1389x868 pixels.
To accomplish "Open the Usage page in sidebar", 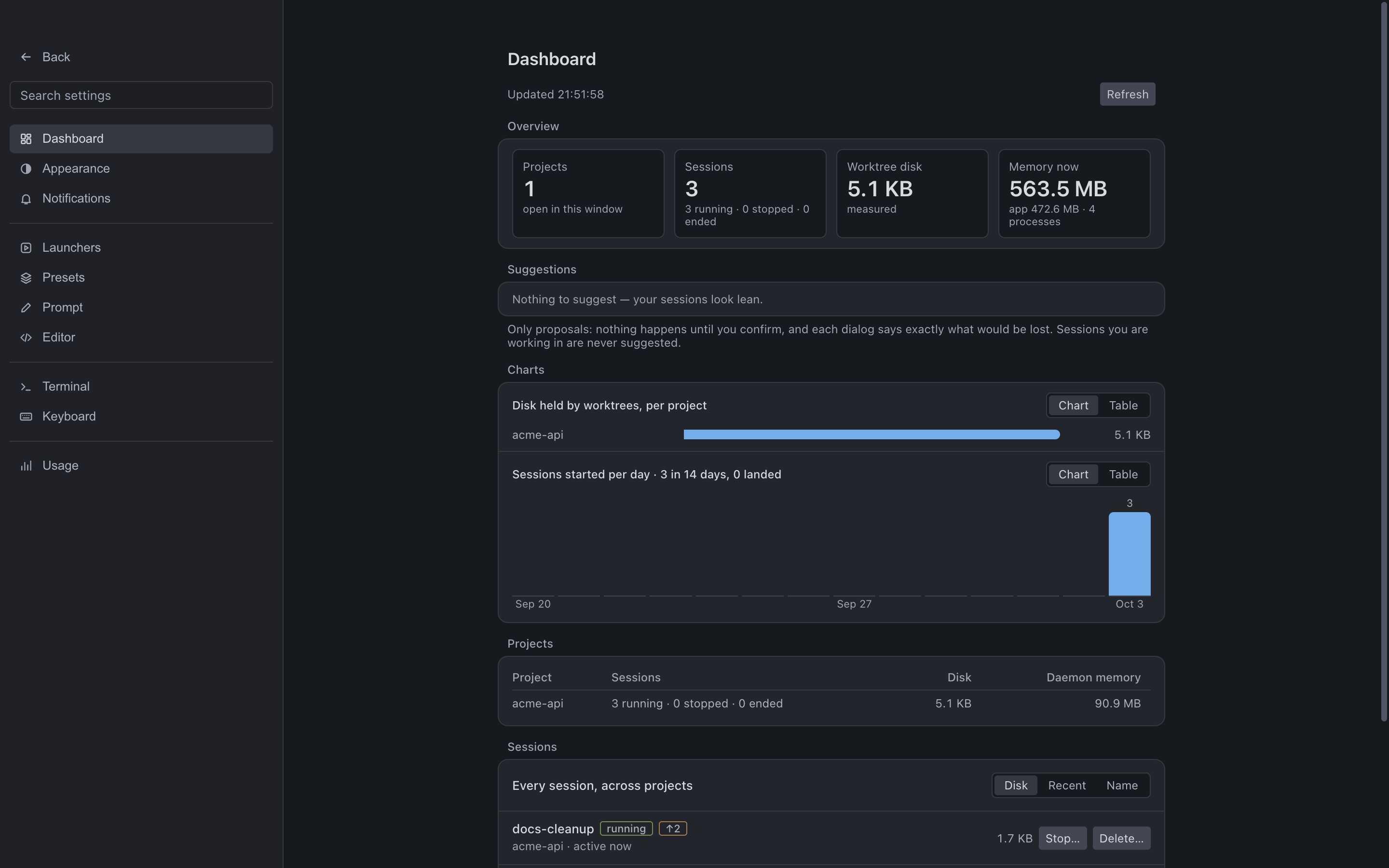I will pos(141,466).
